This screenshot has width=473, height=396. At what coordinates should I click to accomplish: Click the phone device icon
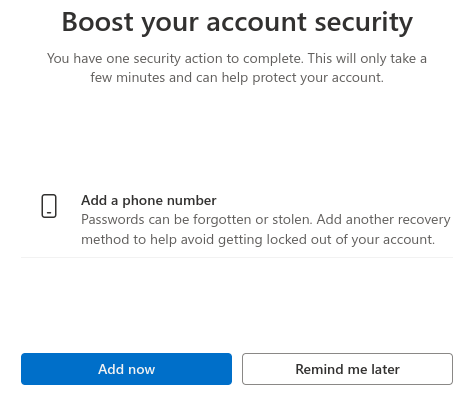tap(49, 206)
